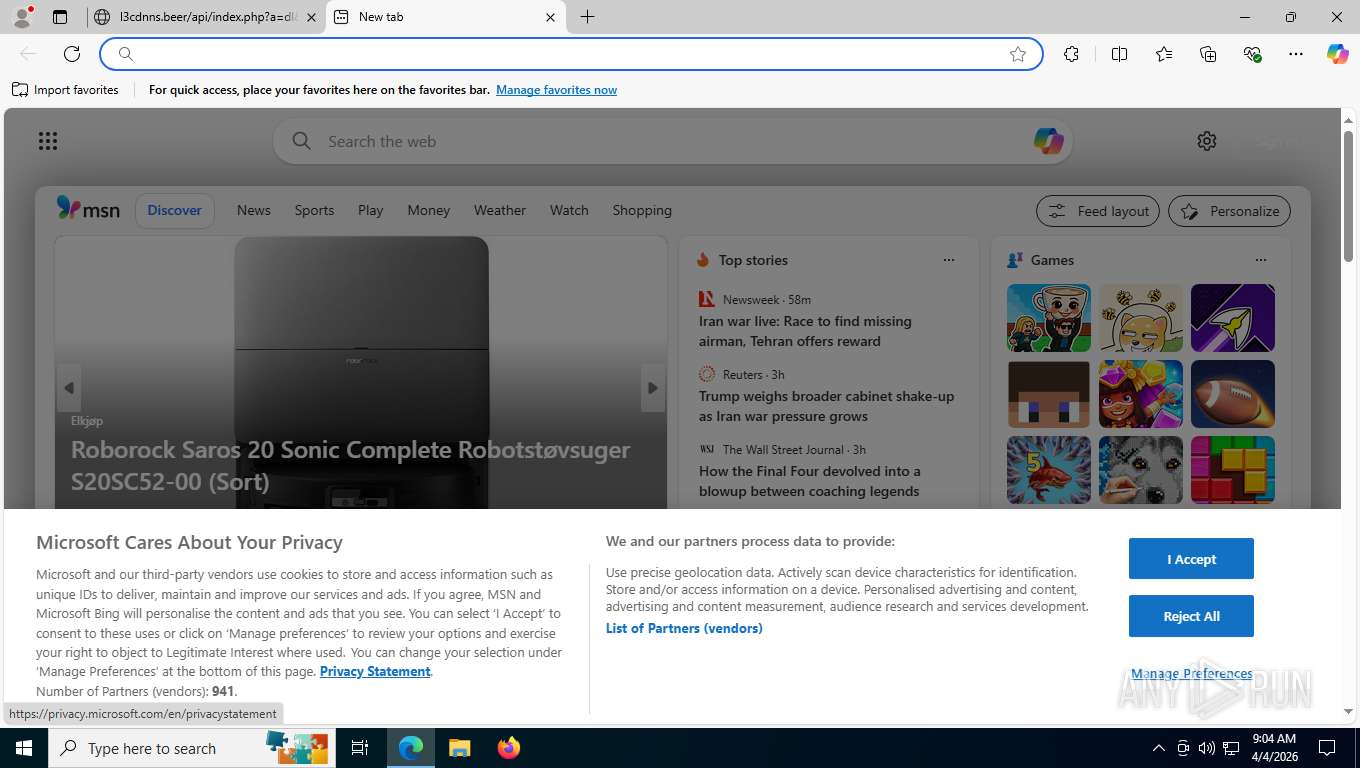Open the Shopping section

click(642, 210)
